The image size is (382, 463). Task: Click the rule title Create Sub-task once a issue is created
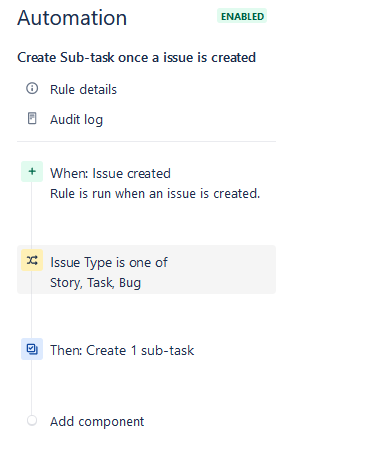click(137, 57)
